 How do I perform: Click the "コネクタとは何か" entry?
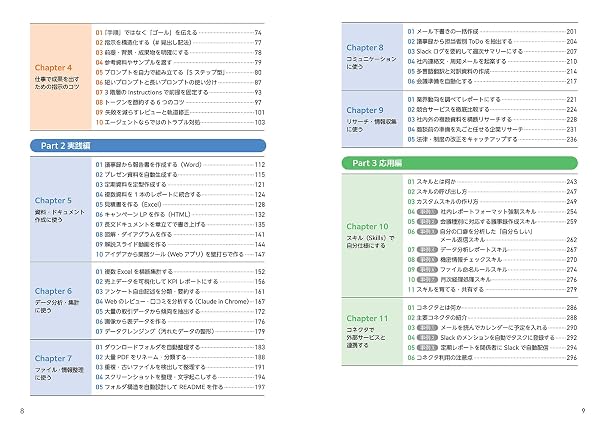coord(492,308)
